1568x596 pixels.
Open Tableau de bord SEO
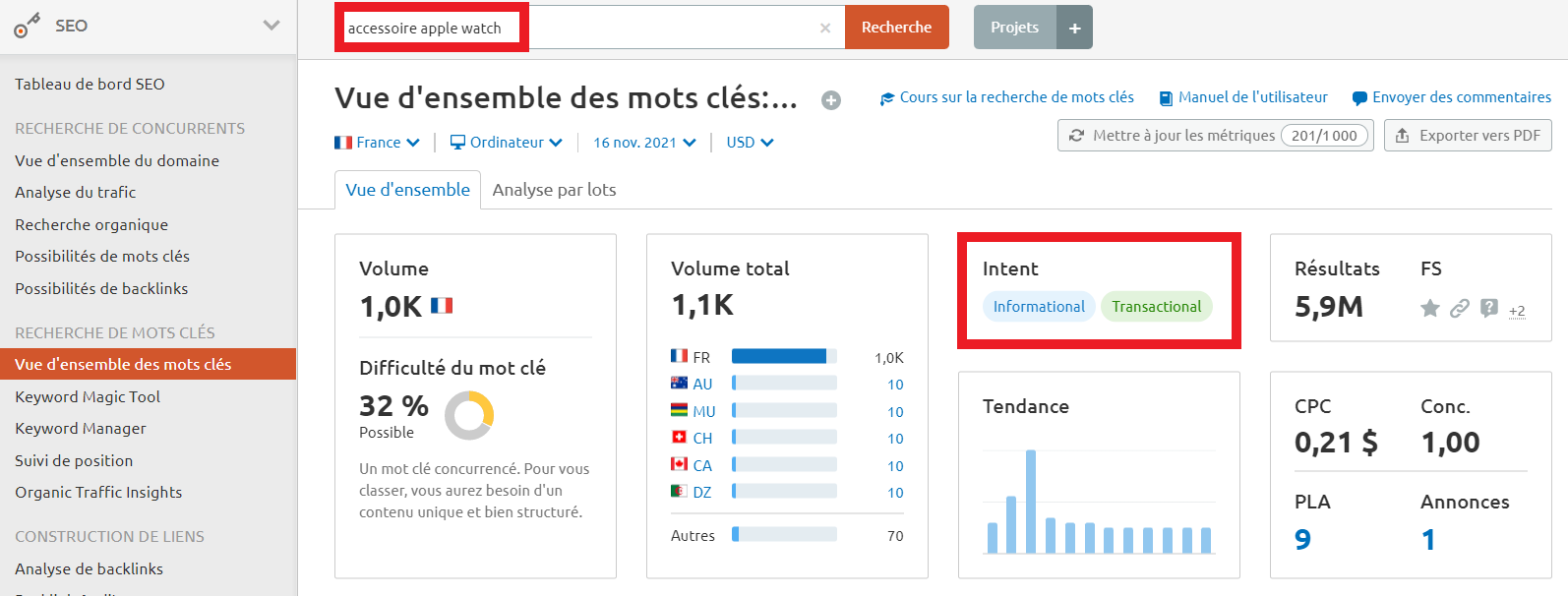90,85
